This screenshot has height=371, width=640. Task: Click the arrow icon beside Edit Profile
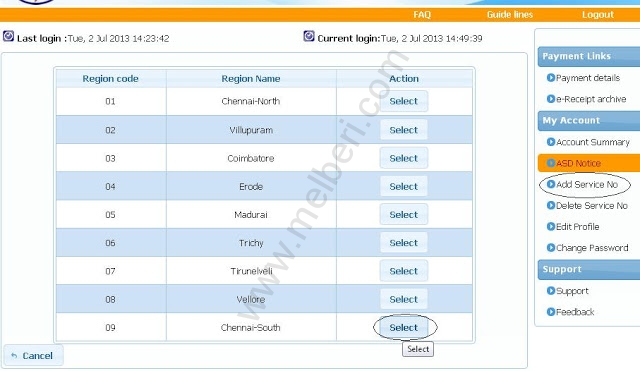(551, 227)
